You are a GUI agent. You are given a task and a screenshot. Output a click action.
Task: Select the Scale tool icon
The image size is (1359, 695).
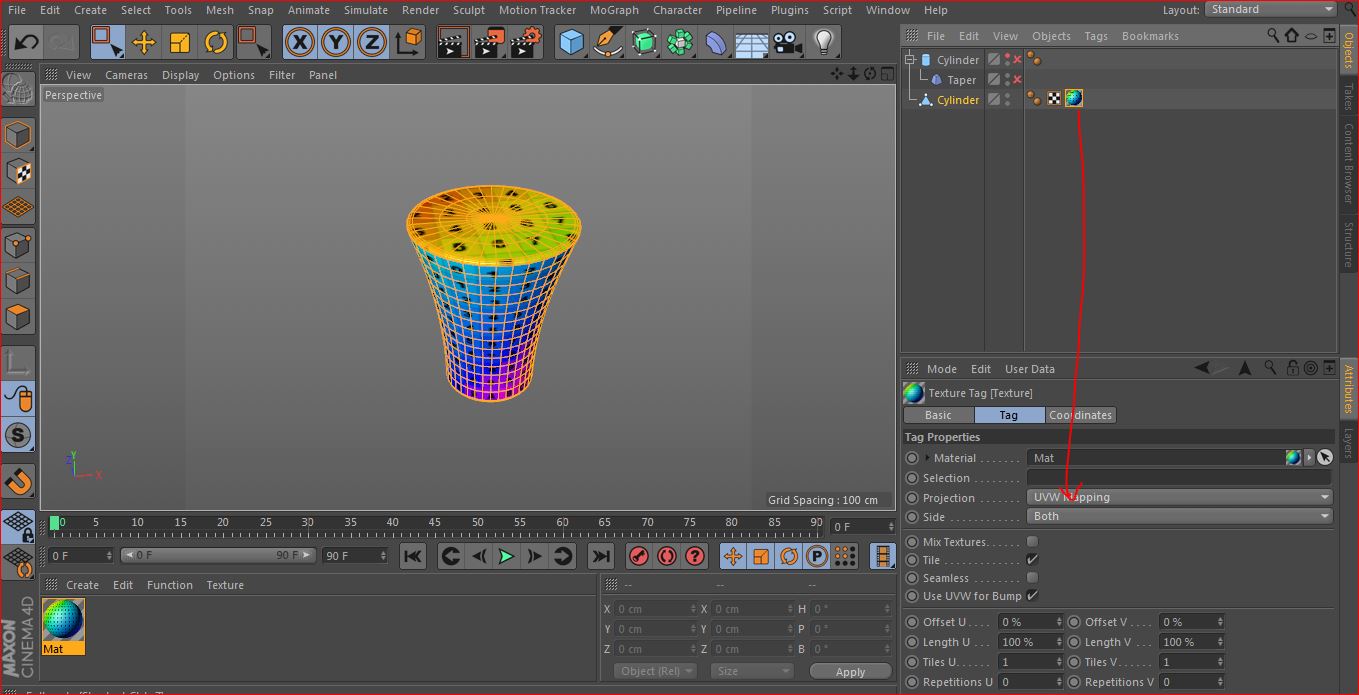(180, 42)
